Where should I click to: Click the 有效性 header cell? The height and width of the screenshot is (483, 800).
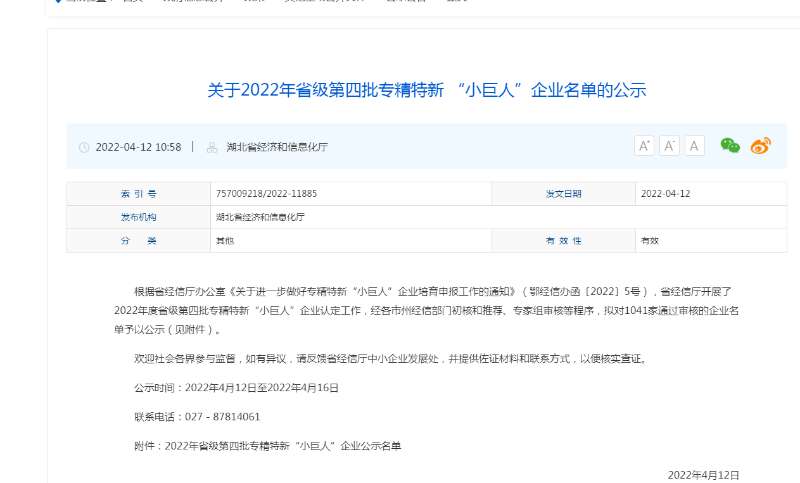point(563,241)
